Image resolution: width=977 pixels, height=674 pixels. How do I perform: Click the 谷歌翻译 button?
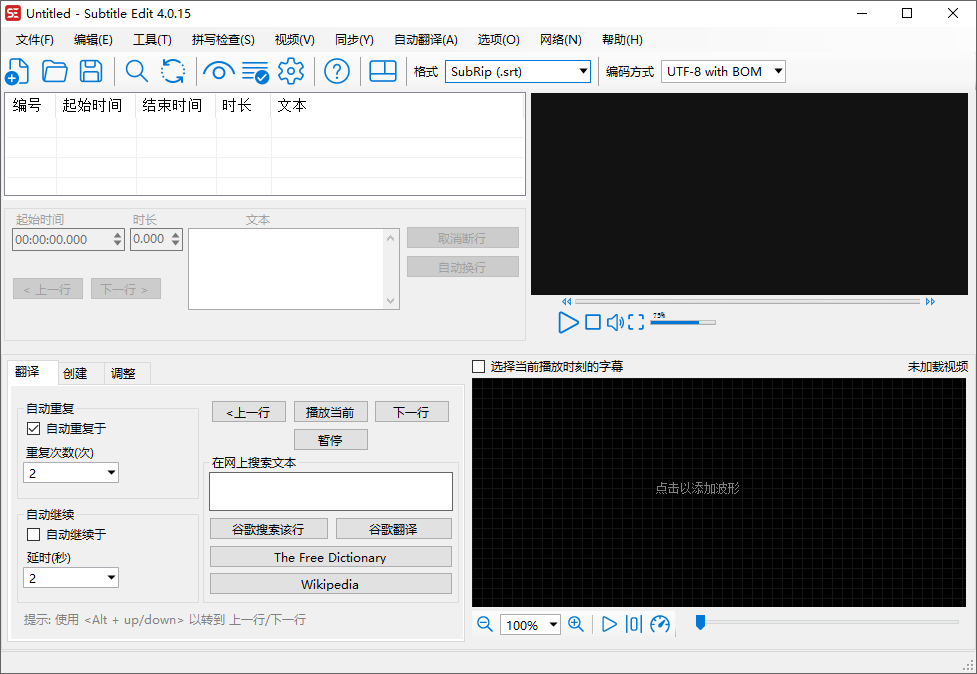click(393, 528)
